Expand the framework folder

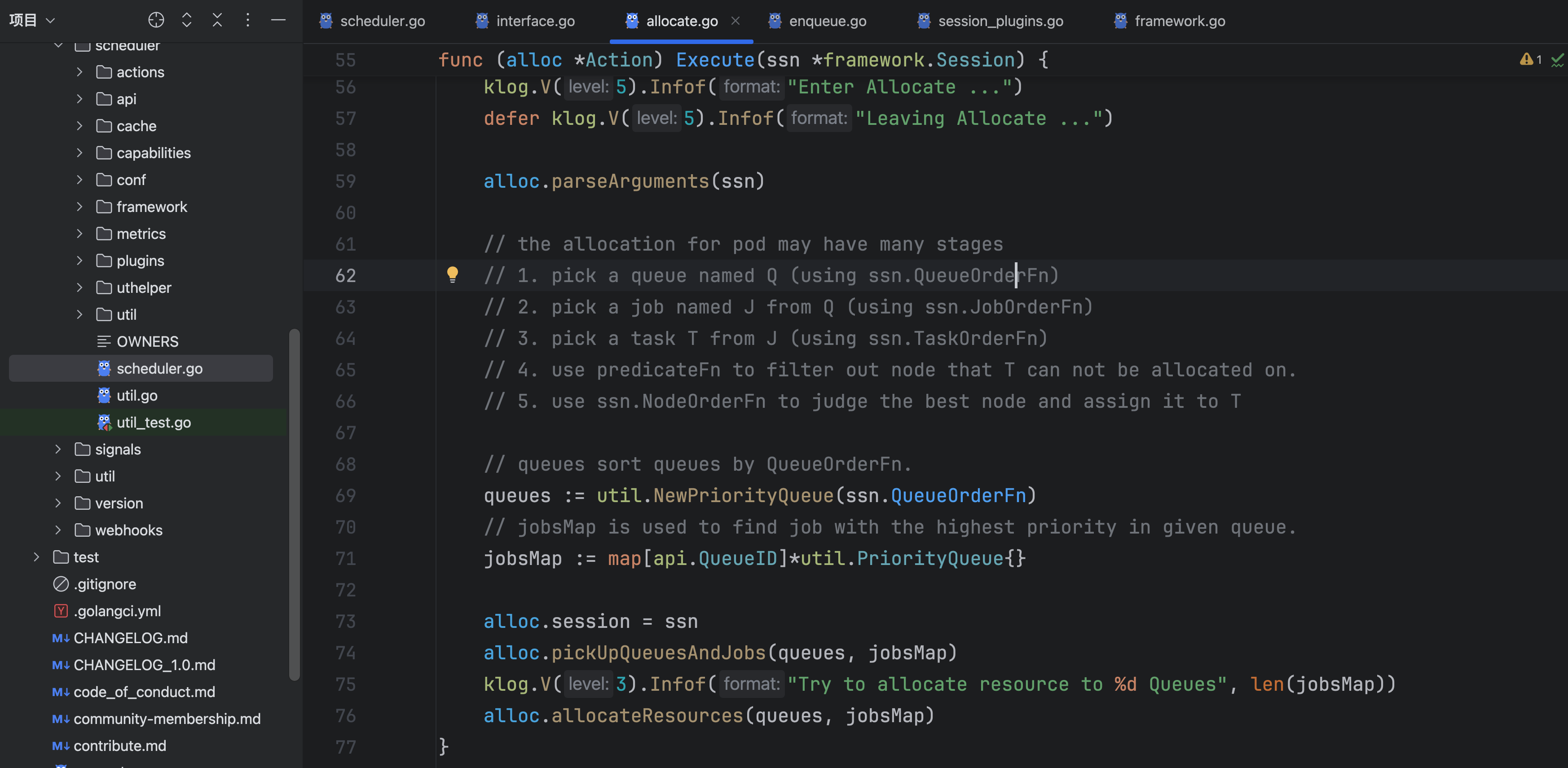tap(79, 207)
